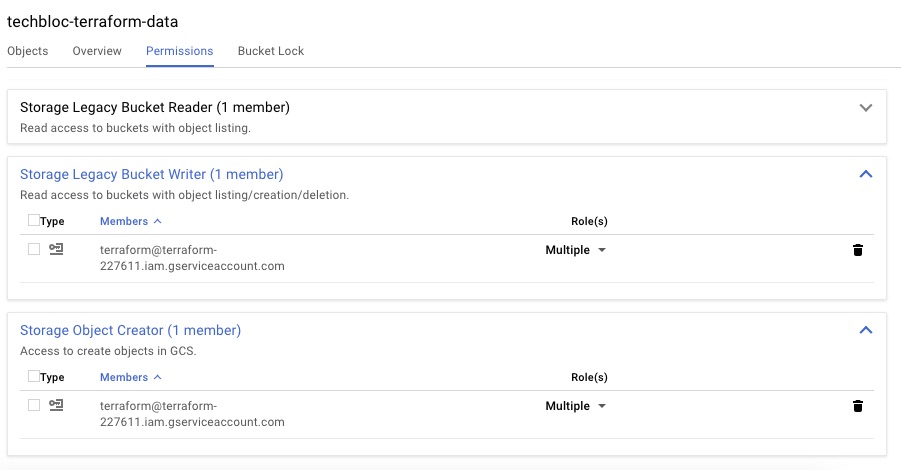Open the Overview tab
Screen dimensions: 901x470
[97, 51]
